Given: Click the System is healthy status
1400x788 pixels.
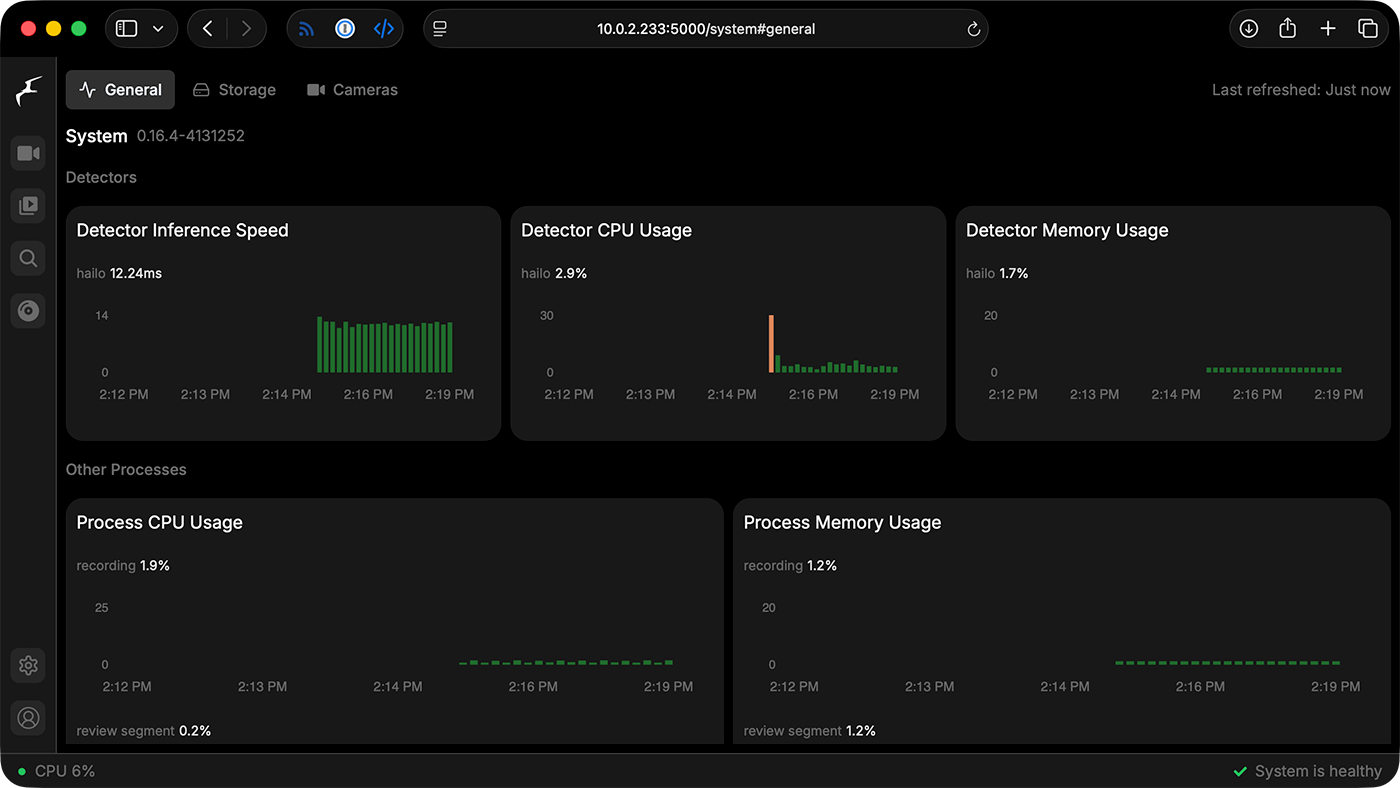Looking at the screenshot, I should pos(1307,771).
